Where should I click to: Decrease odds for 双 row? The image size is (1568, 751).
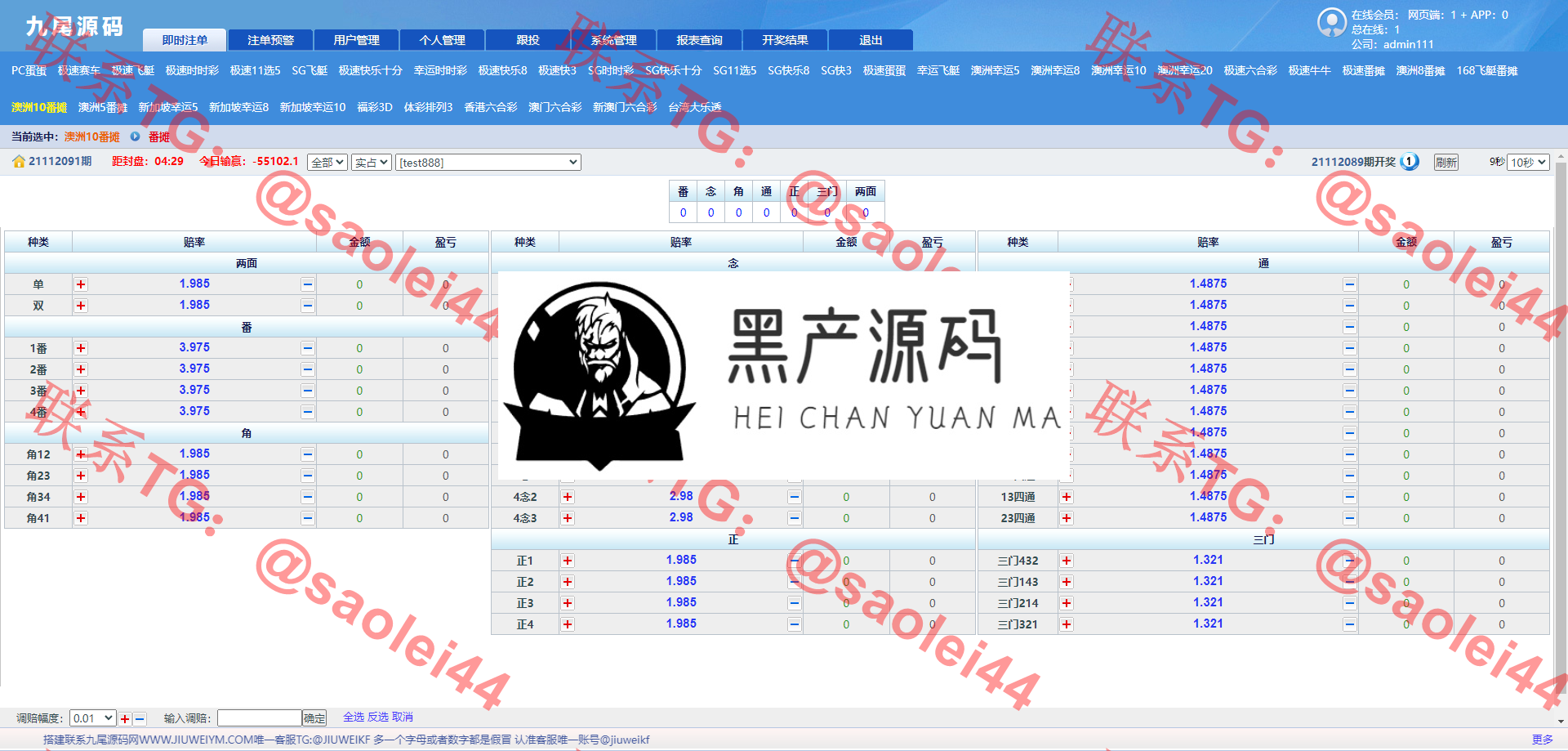click(x=308, y=306)
